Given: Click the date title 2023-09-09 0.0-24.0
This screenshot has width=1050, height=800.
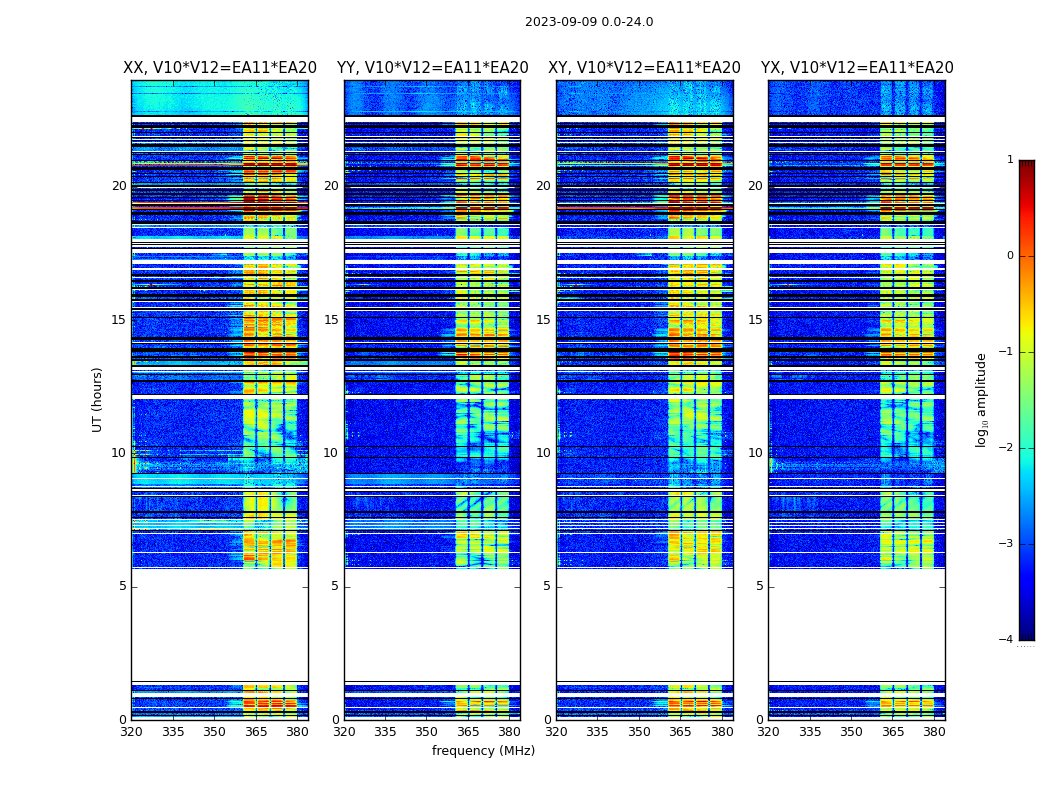Looking at the screenshot, I should pos(589,21).
